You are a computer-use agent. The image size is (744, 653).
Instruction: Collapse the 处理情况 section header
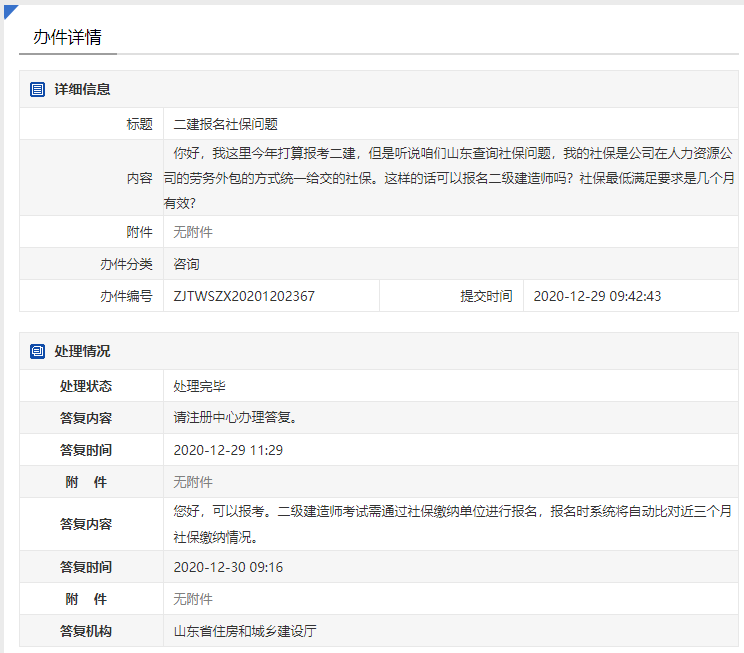coord(82,352)
